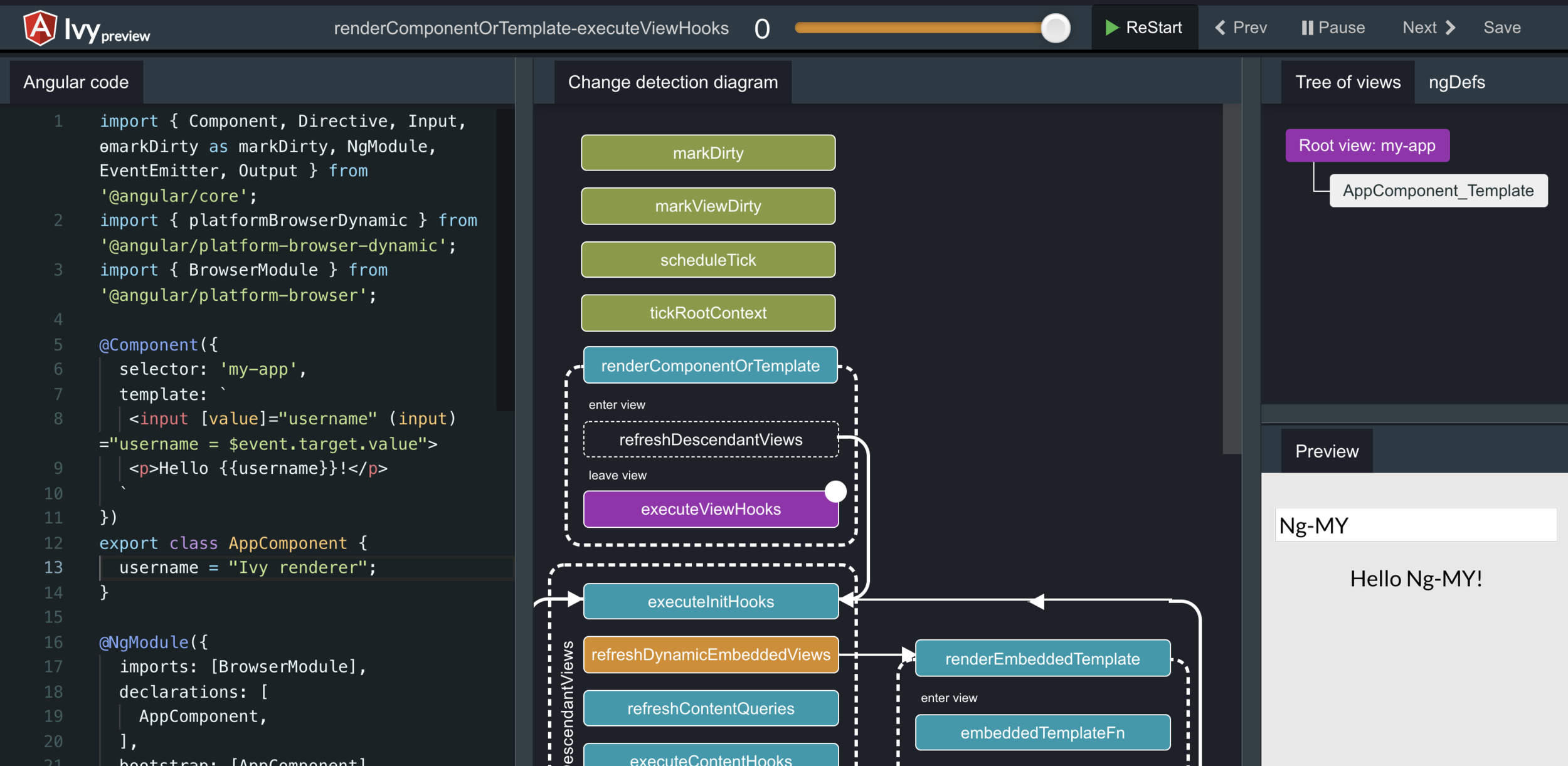
Task: Click the Pause bars icon
Action: [x=1307, y=28]
